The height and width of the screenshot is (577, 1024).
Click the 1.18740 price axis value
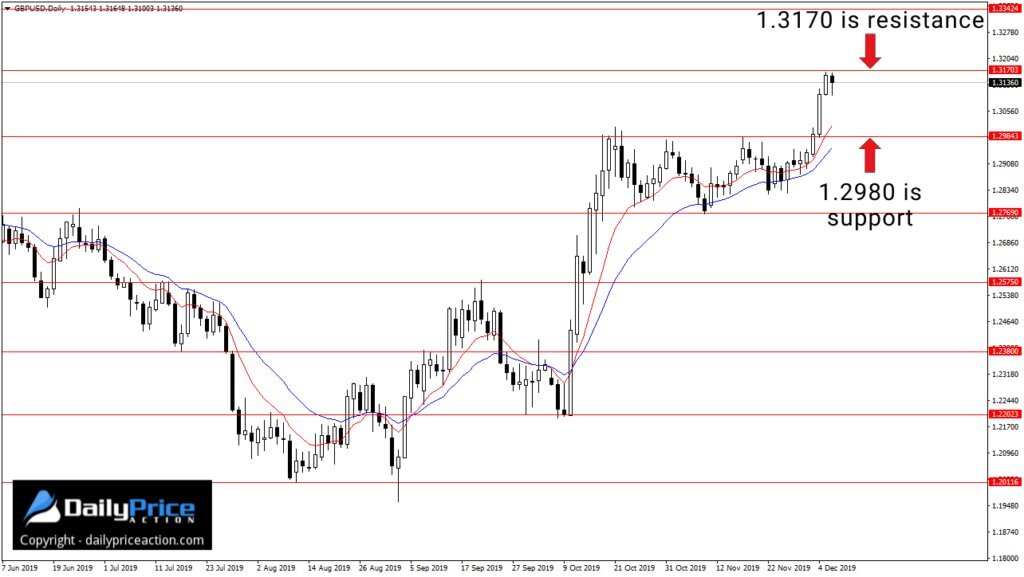click(1005, 533)
